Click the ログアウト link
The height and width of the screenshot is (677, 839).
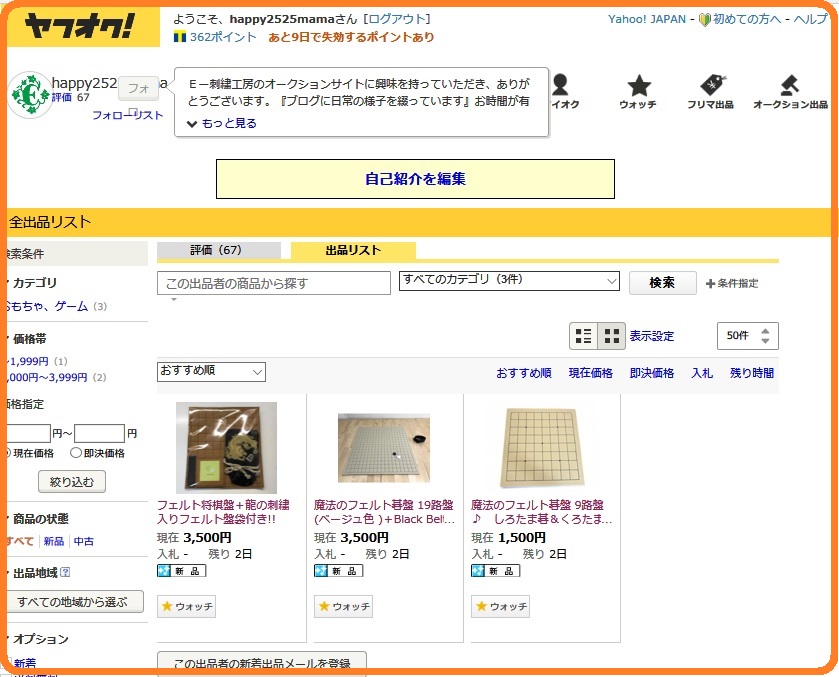click(396, 19)
